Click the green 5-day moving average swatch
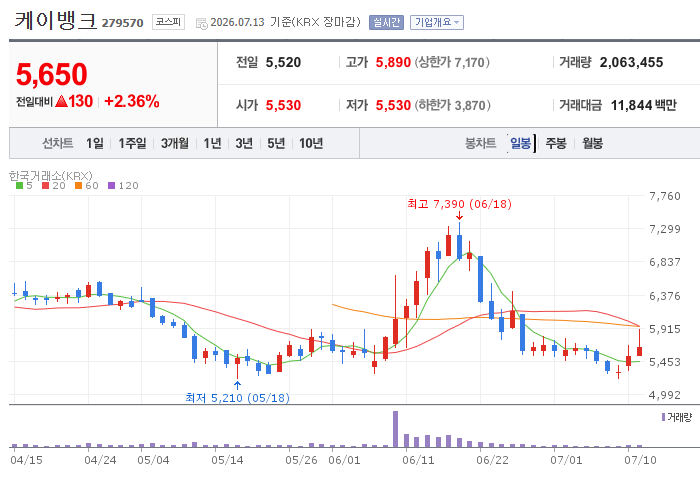This screenshot has height=480, width=700. 19,186
